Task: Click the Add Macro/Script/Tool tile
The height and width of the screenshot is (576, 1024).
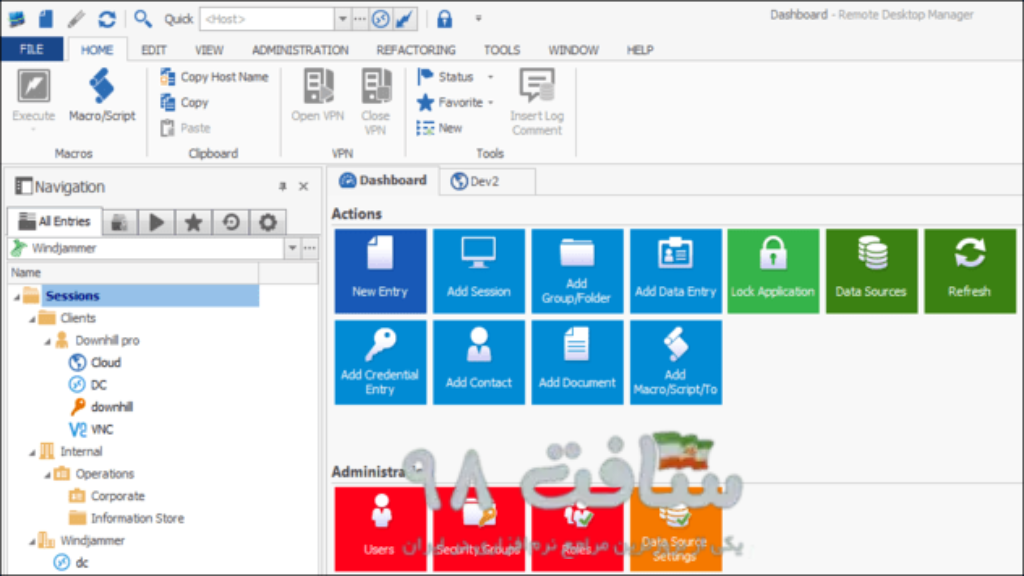Action: pyautogui.click(x=675, y=362)
